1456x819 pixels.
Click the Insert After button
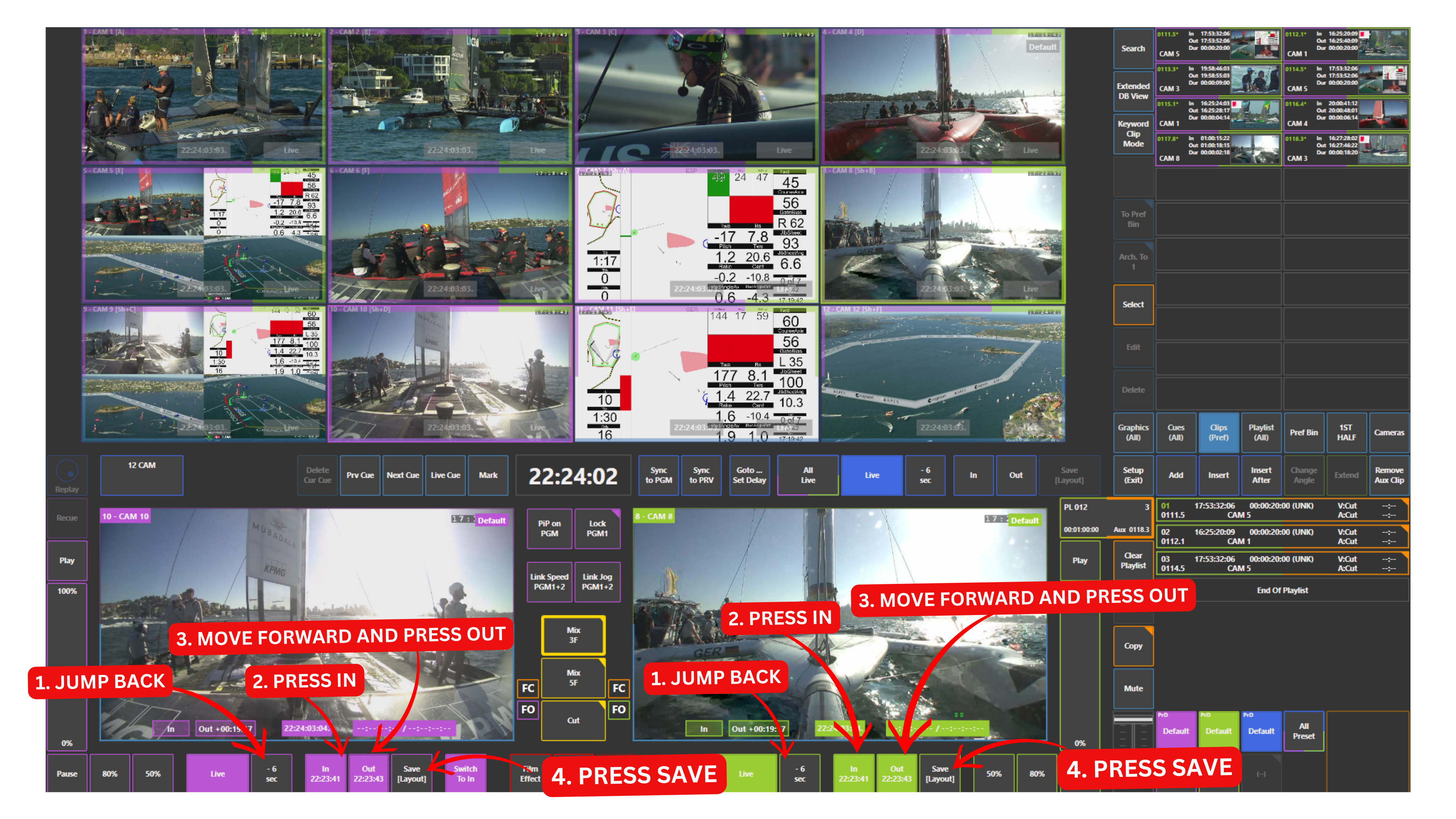pyautogui.click(x=1261, y=475)
